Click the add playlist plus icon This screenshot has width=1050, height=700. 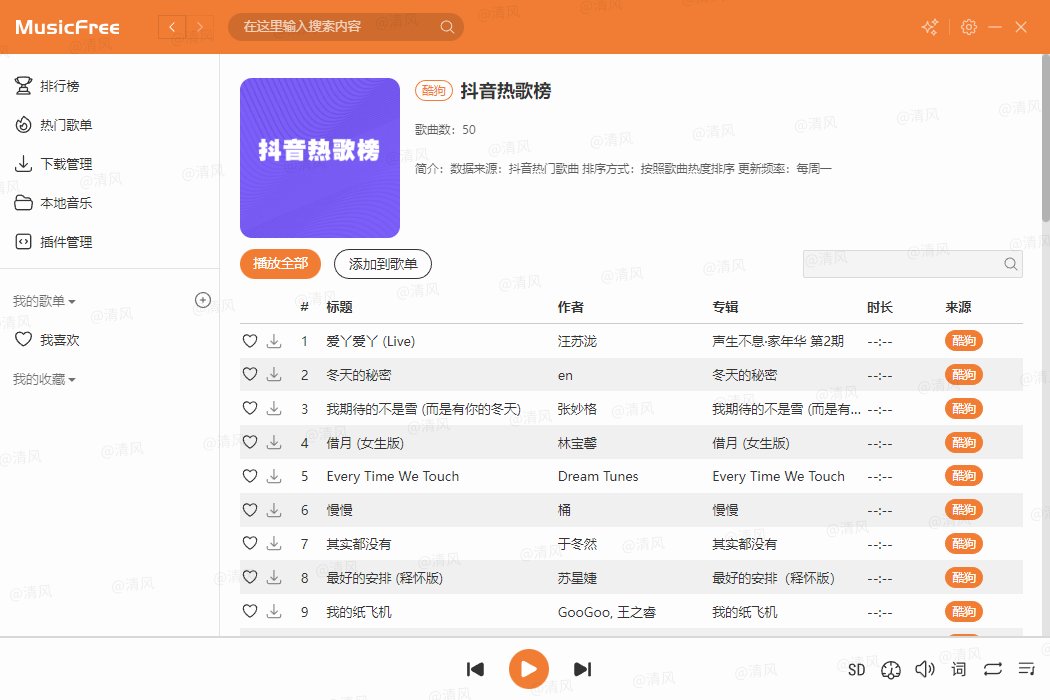tap(202, 300)
